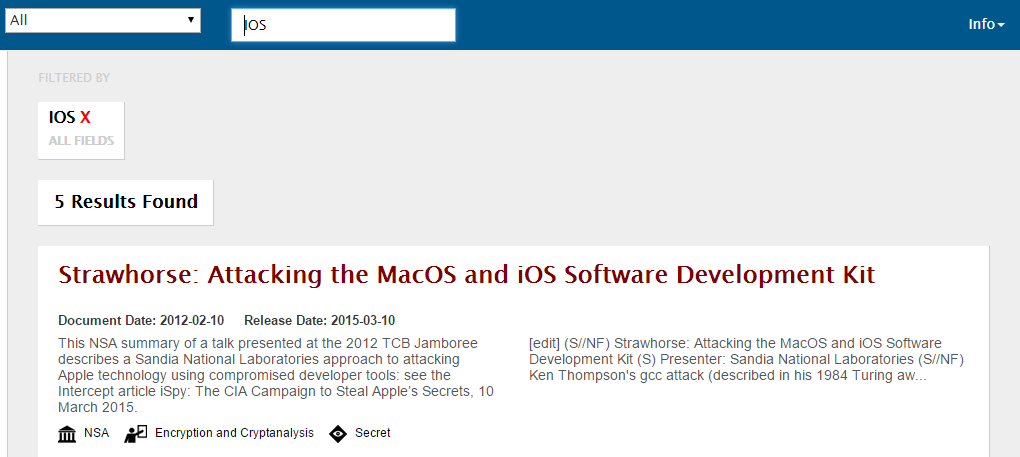Select the Secret classification label

click(373, 433)
